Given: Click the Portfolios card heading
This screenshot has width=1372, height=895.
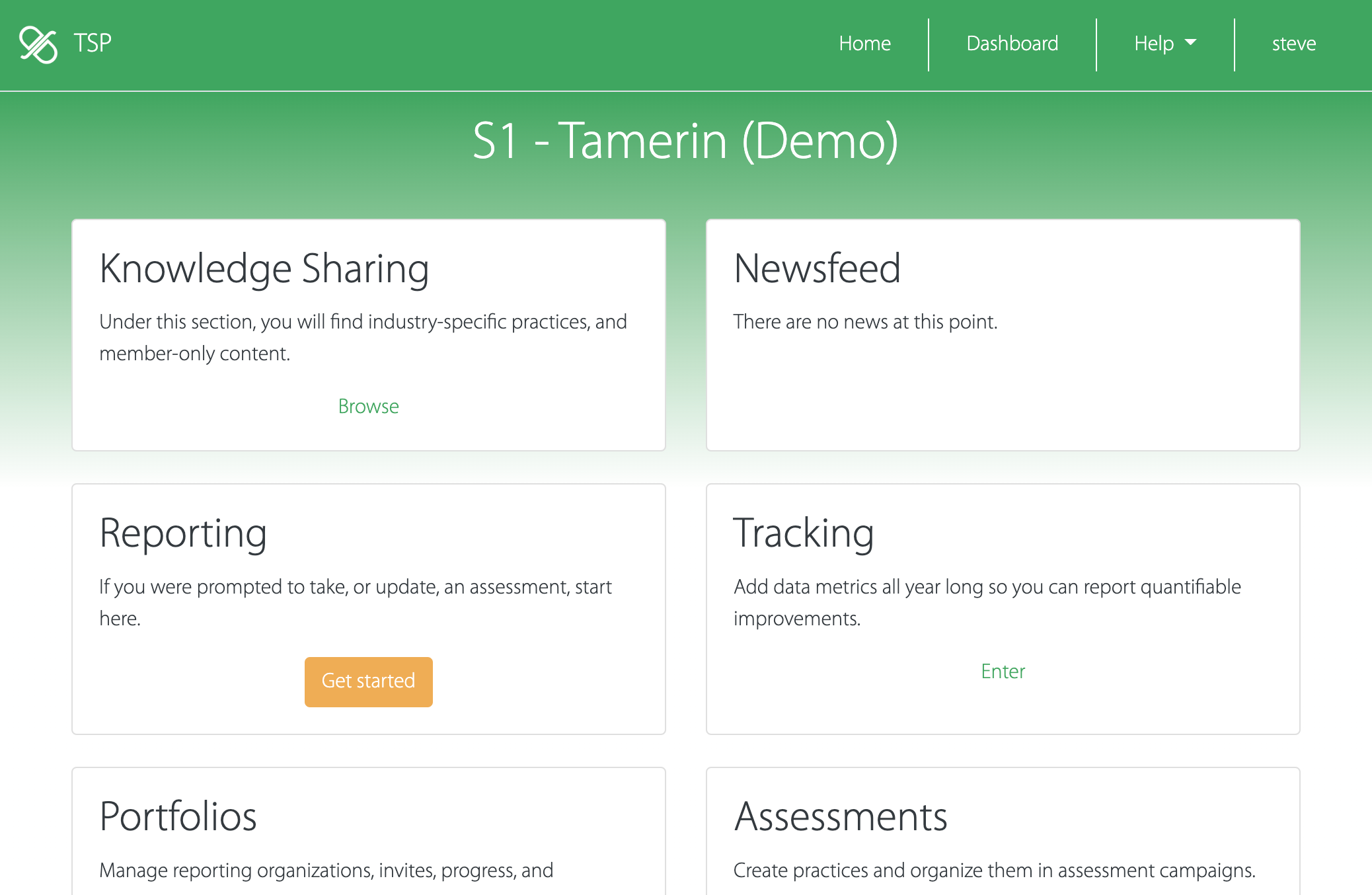Looking at the screenshot, I should tap(178, 816).
